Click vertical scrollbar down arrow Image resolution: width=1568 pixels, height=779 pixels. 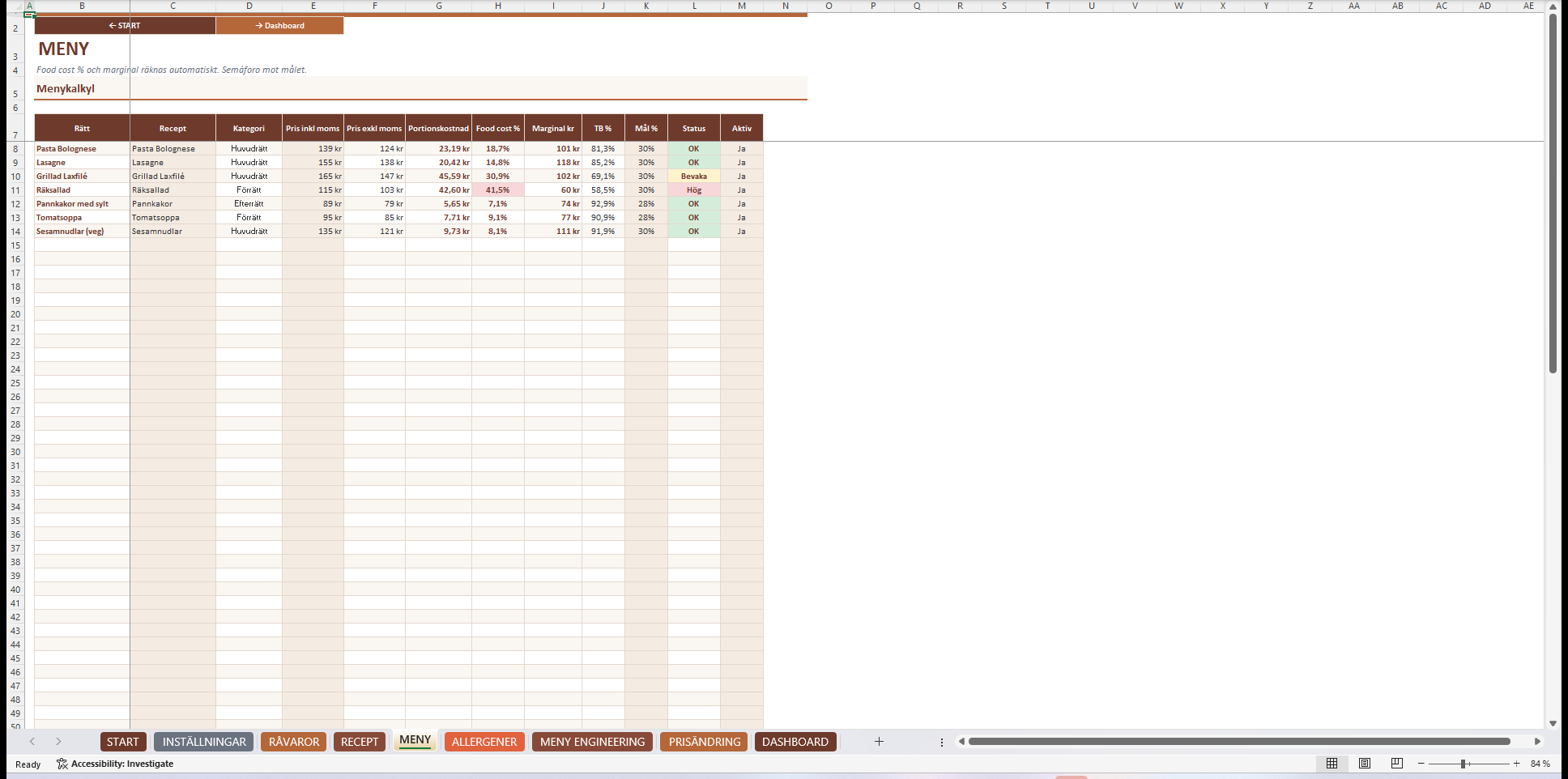pyautogui.click(x=1553, y=723)
